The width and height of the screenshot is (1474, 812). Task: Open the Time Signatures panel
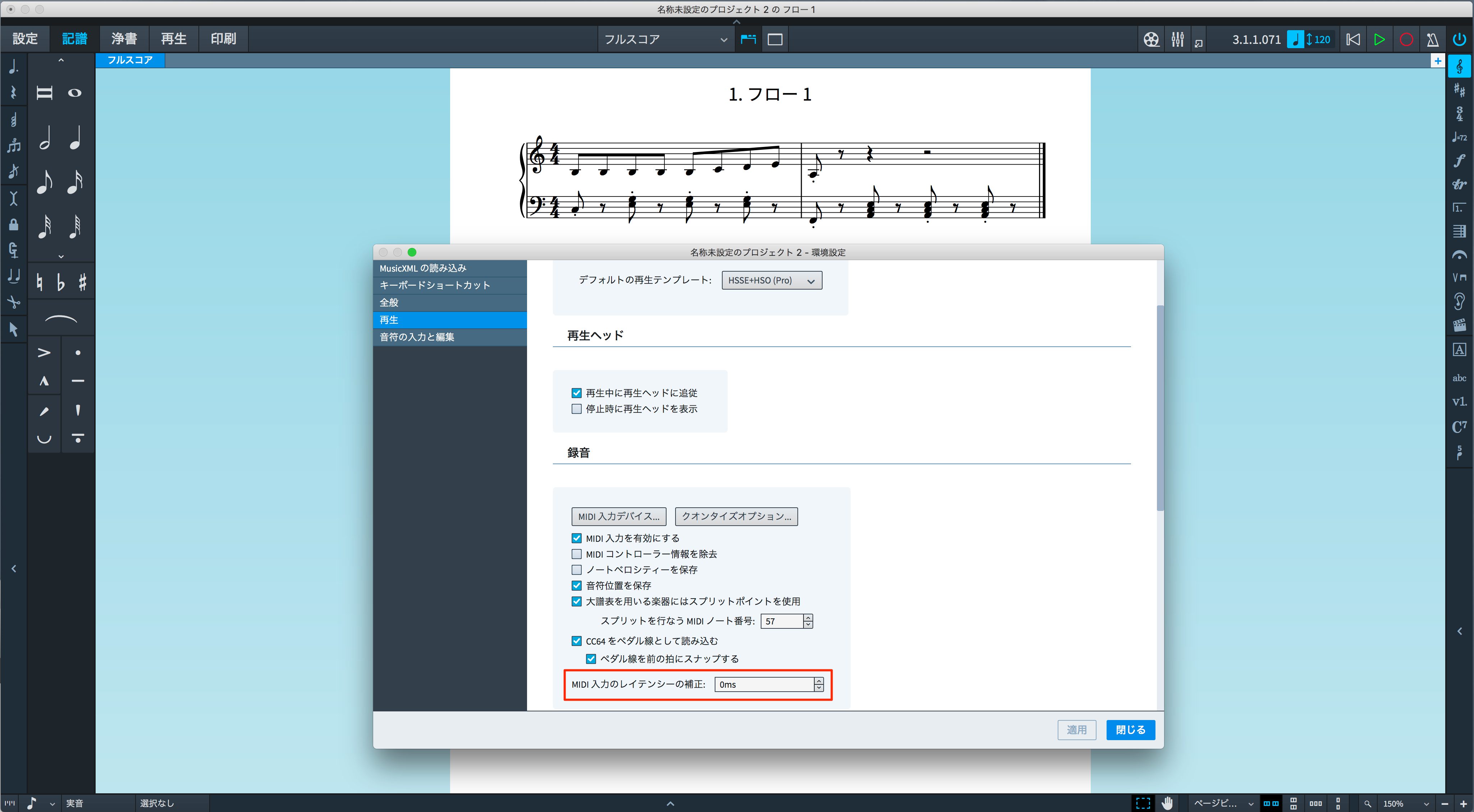point(1460,113)
